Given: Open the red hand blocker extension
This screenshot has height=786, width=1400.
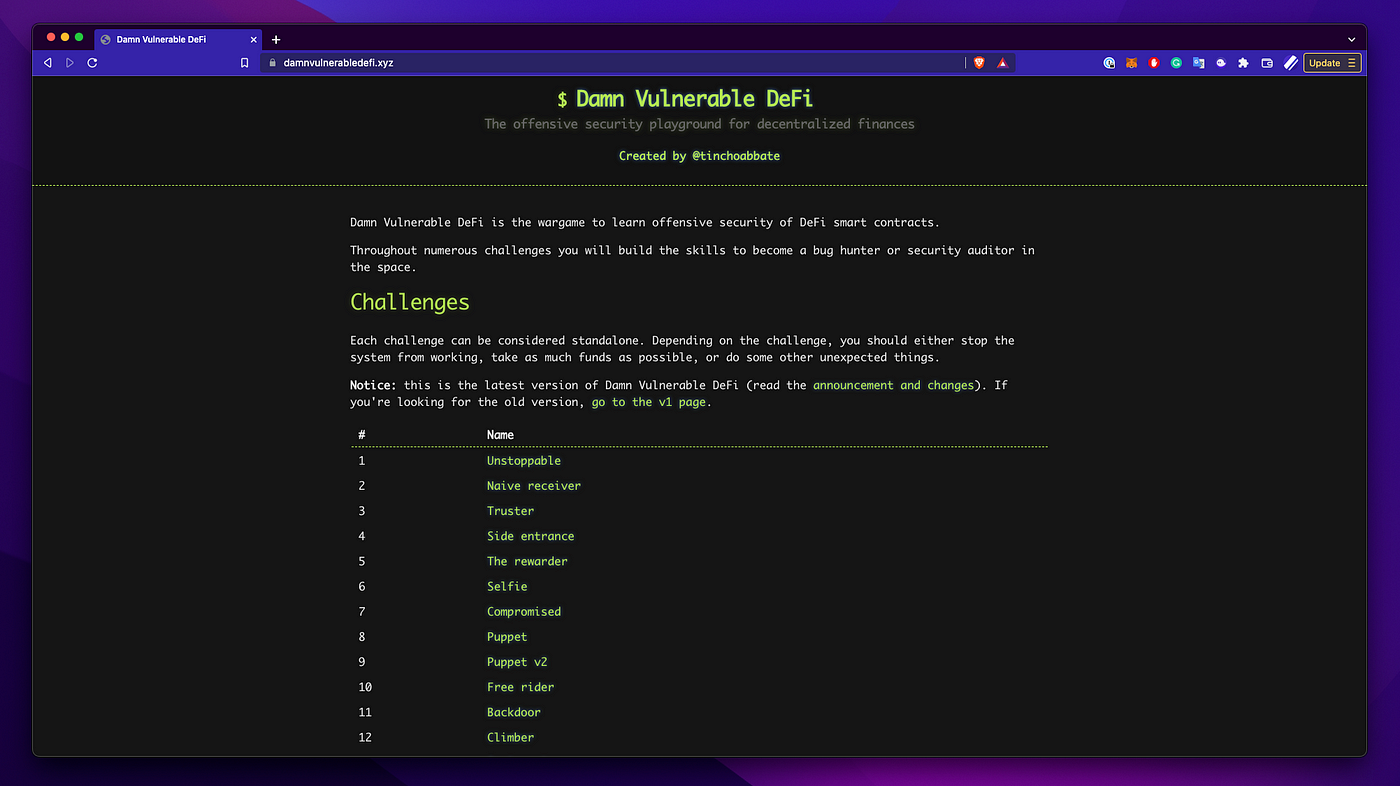Looking at the screenshot, I should tap(1154, 63).
